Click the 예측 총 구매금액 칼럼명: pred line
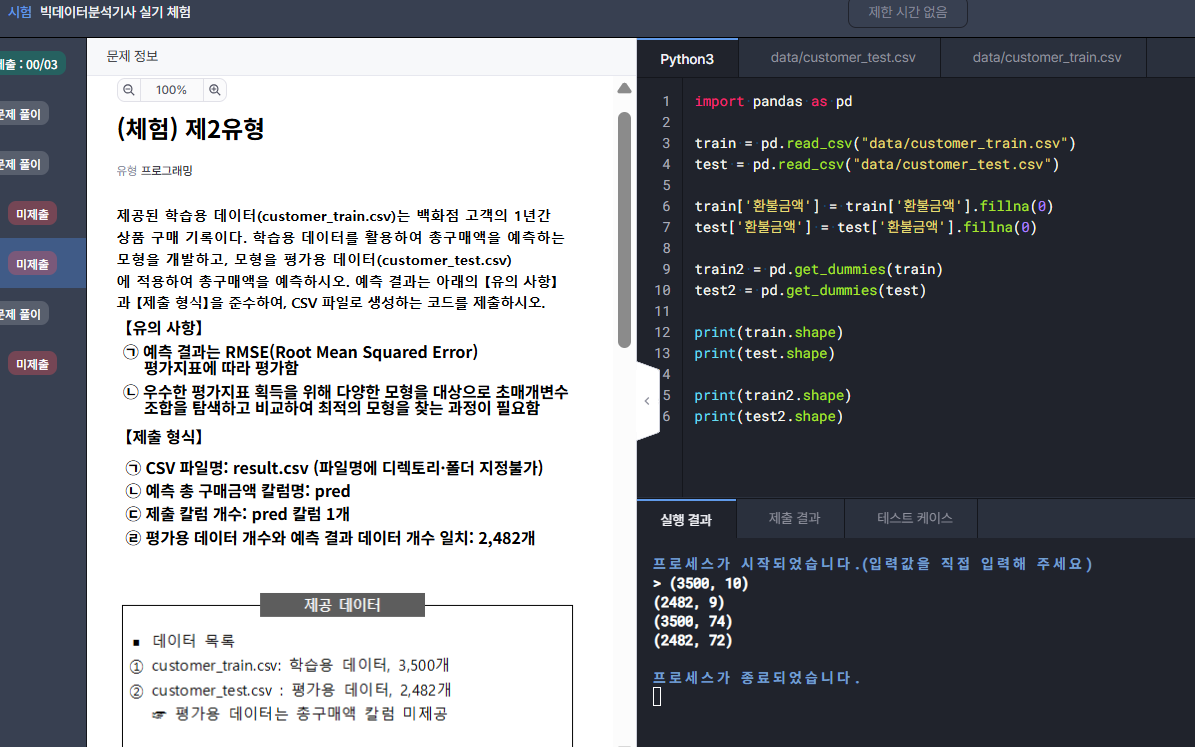The width and height of the screenshot is (1195, 747). 238,491
